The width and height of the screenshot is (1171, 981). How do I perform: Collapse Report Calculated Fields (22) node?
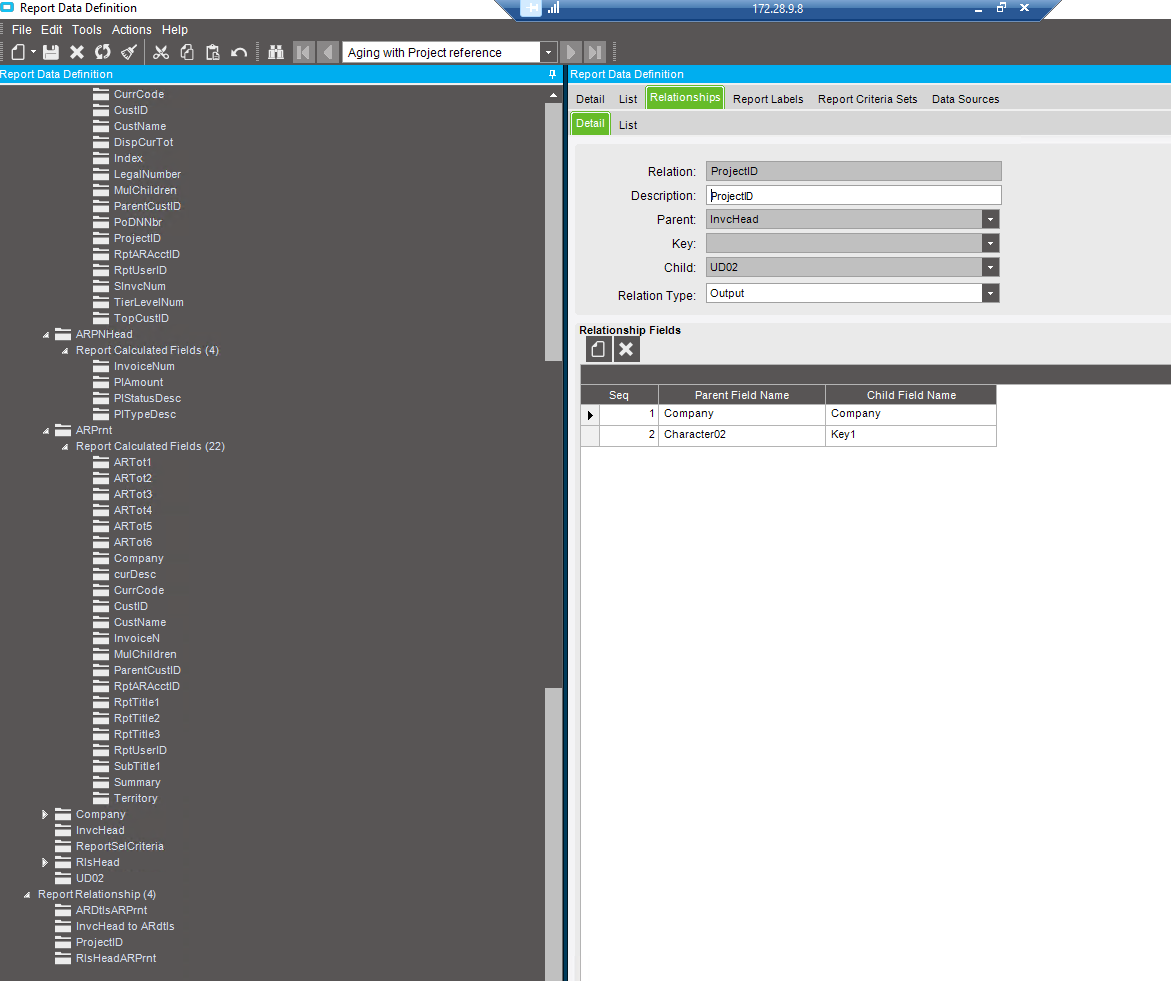[x=65, y=446]
